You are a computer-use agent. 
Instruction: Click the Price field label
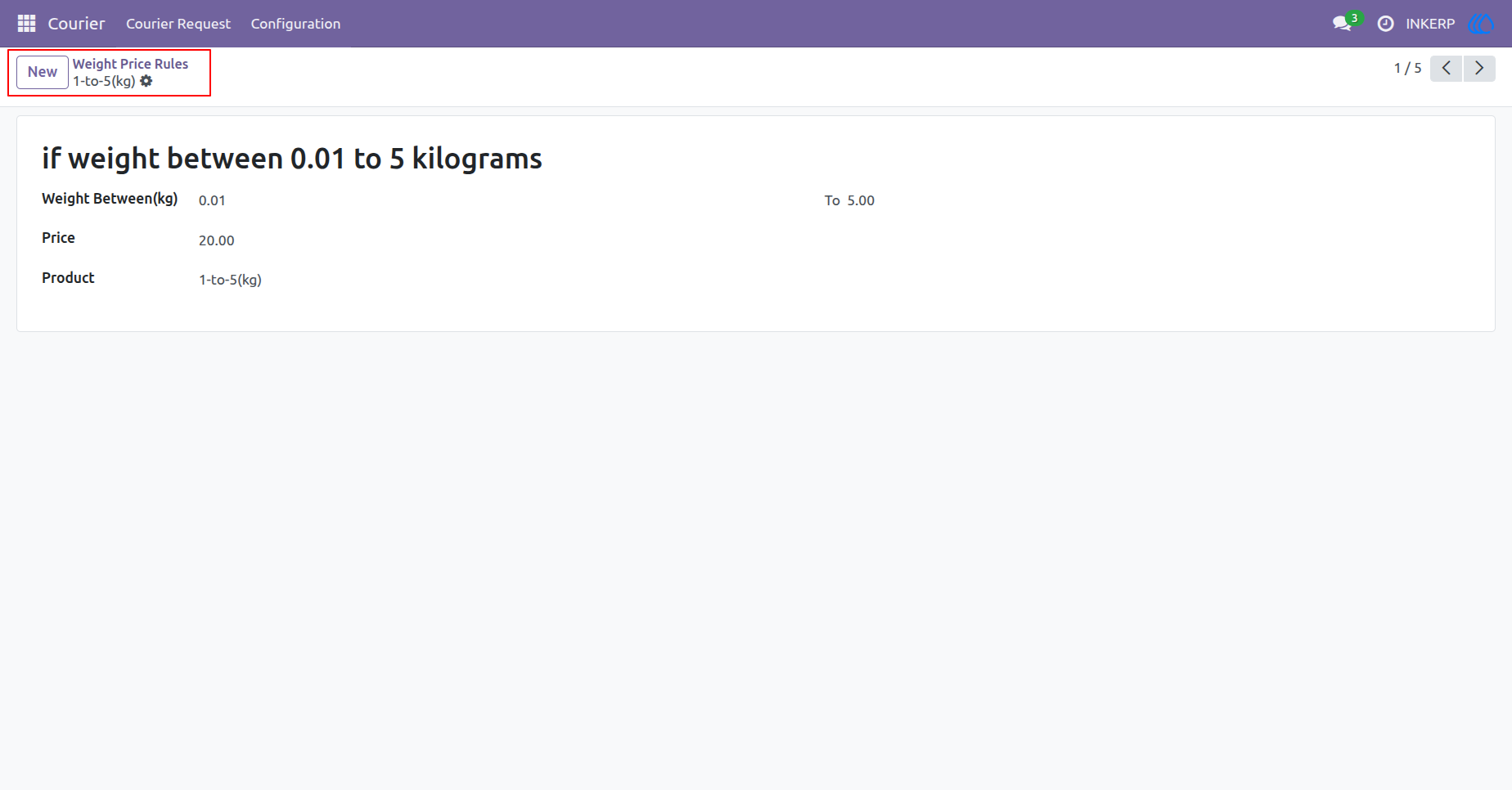(58, 238)
